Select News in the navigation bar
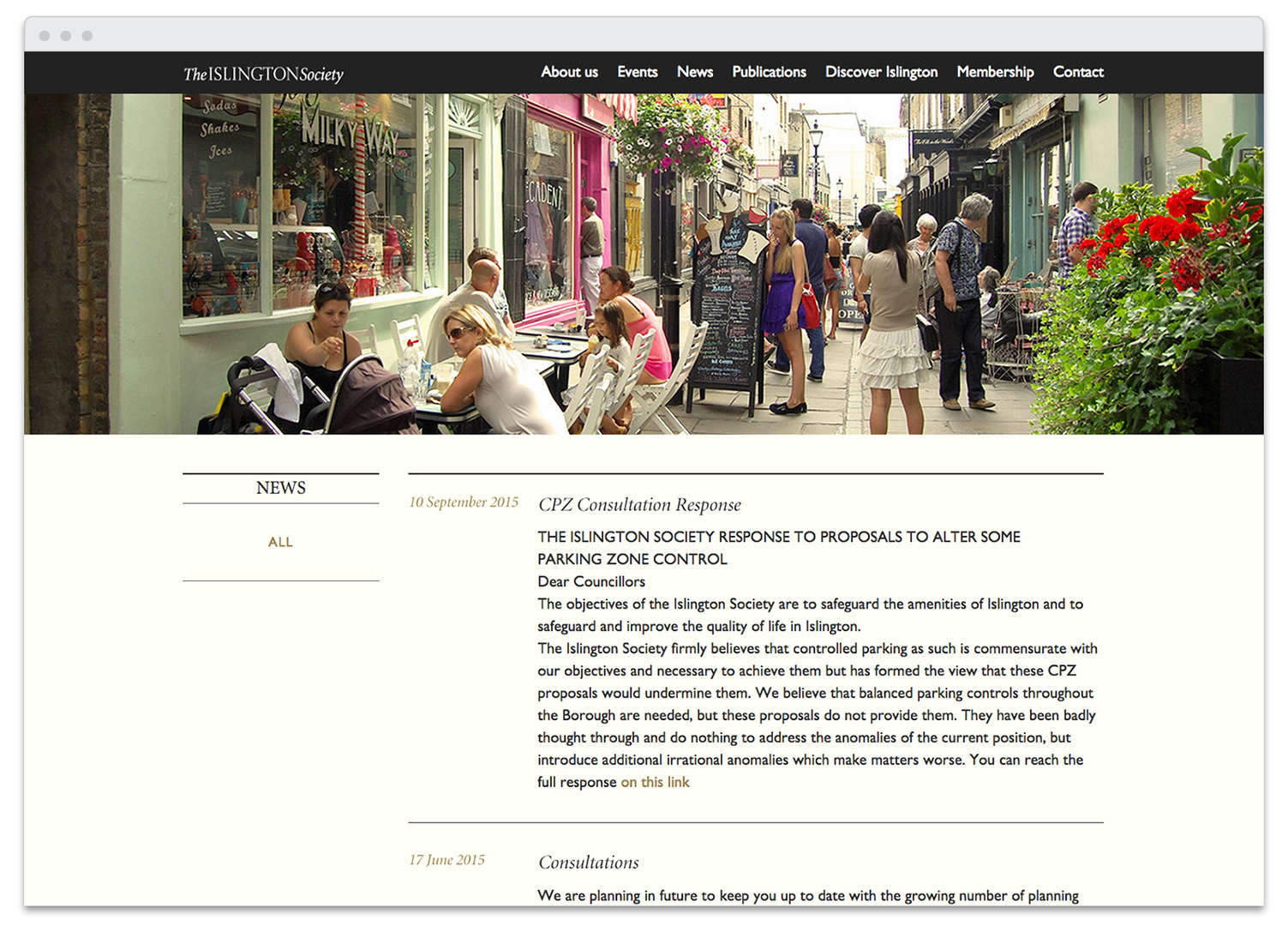The width and height of the screenshot is (1288, 926). pos(694,72)
